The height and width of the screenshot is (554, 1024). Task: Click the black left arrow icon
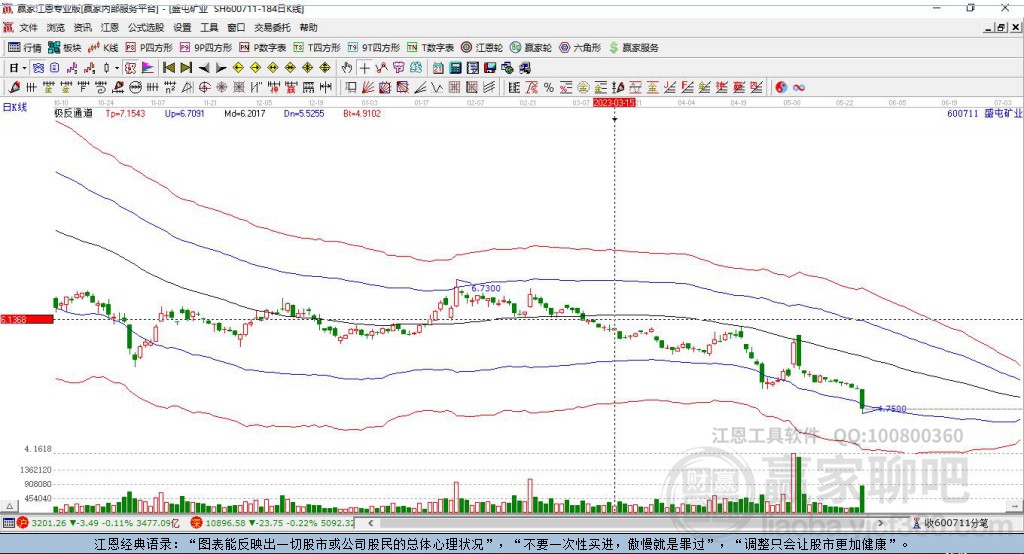click(204, 68)
